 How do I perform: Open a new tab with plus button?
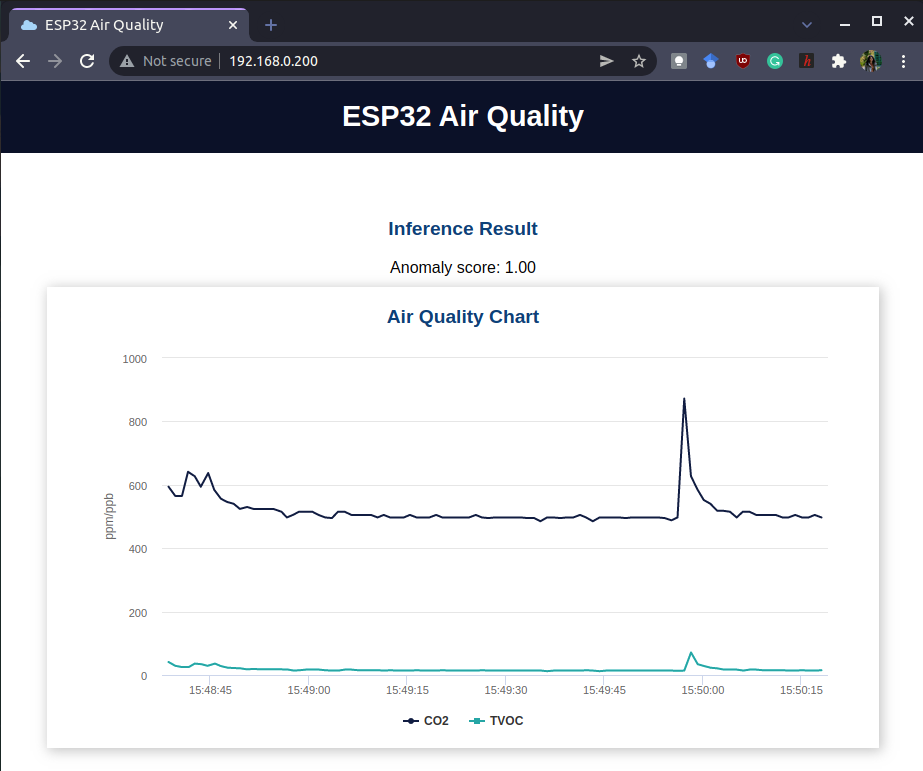pos(271,24)
